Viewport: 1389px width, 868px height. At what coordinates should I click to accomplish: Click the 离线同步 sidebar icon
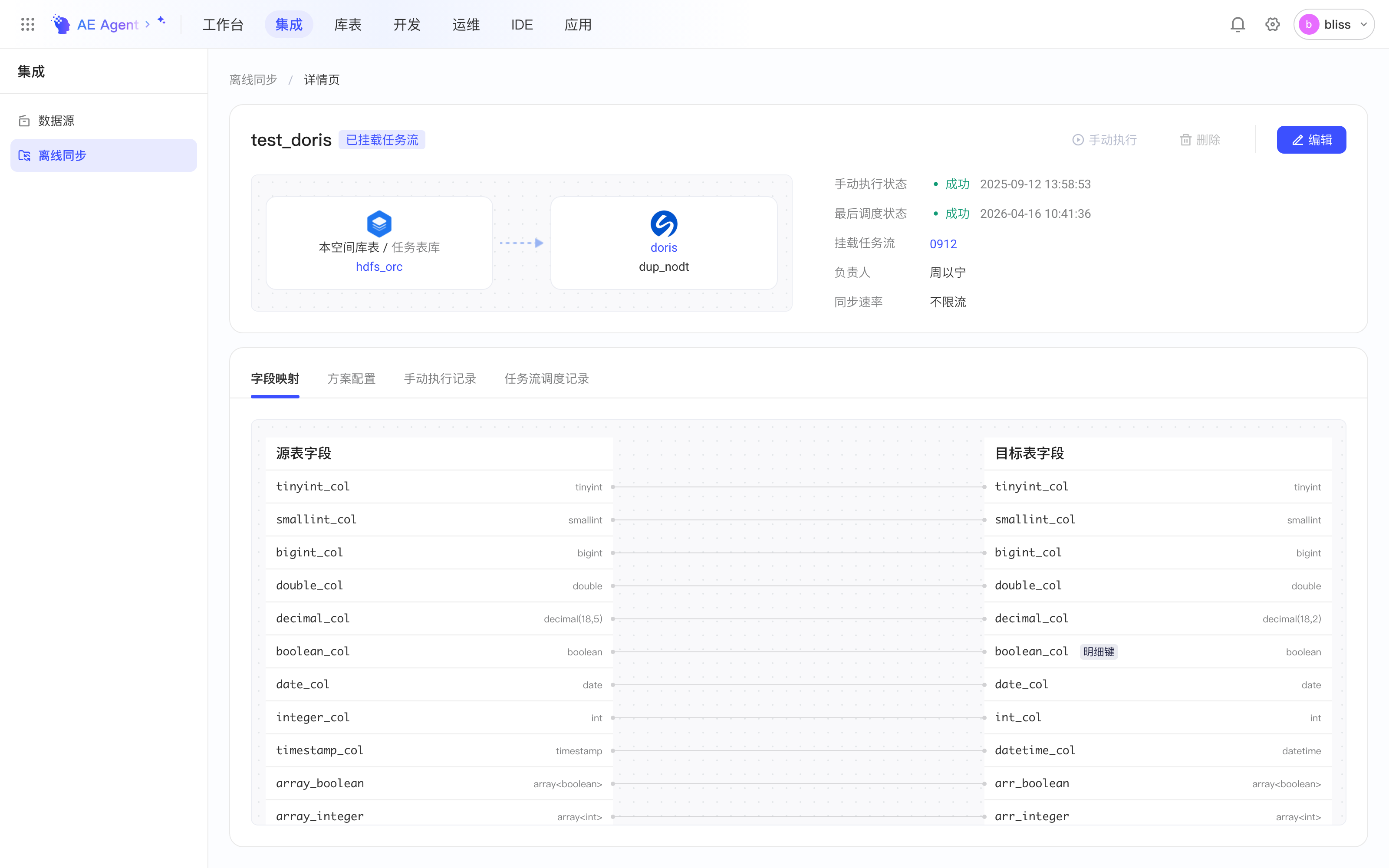point(24,155)
